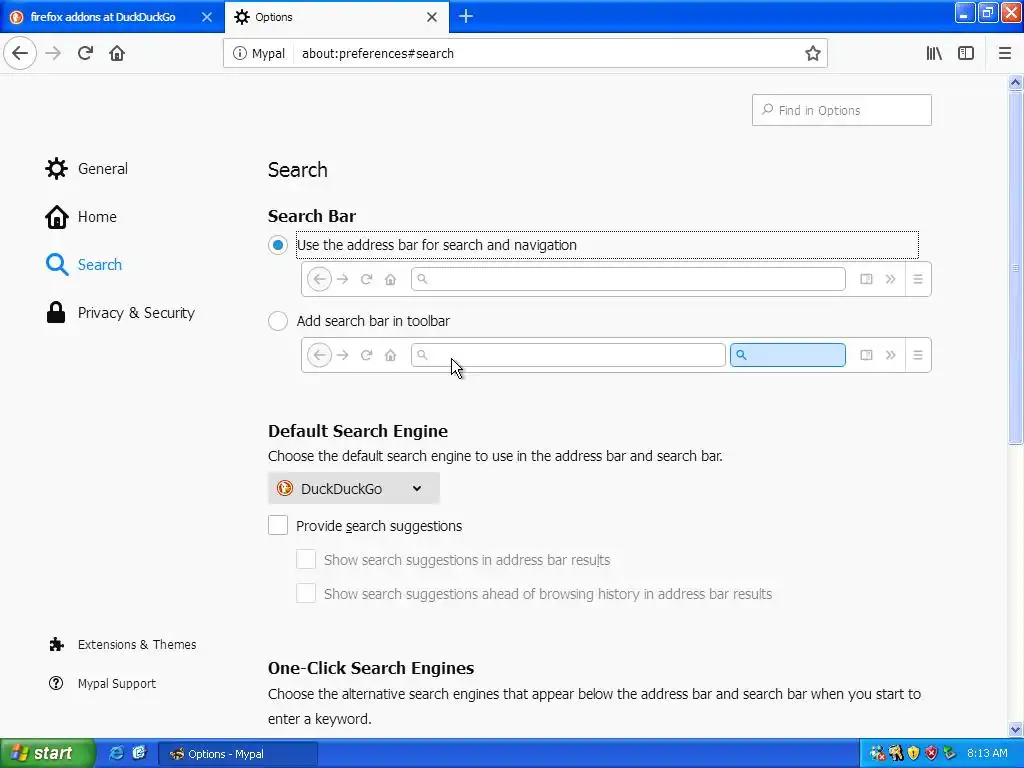
Task: Select Add search bar in toolbar radio
Action: coord(278,321)
